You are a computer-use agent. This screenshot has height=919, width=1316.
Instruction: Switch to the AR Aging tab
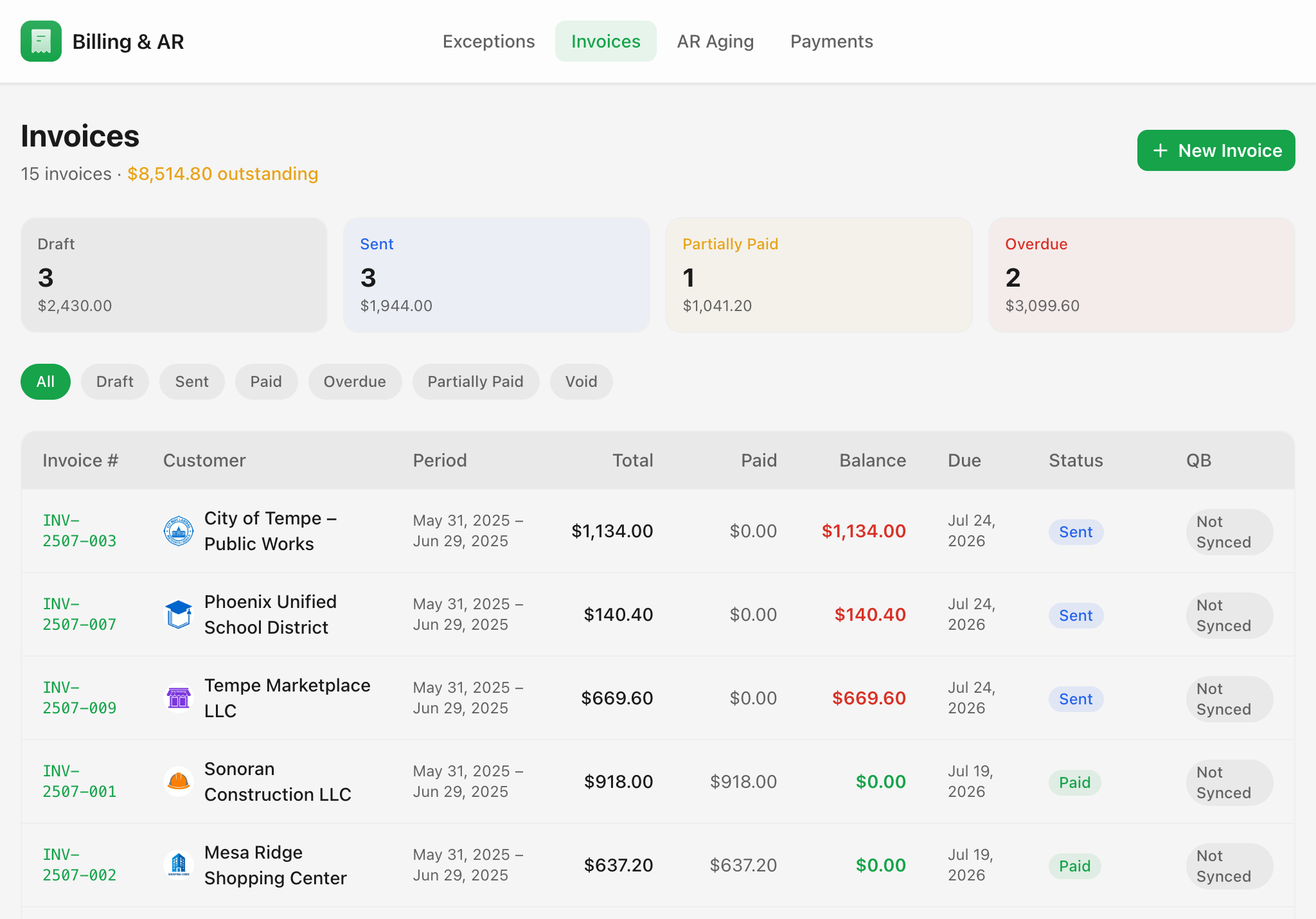[x=715, y=41]
